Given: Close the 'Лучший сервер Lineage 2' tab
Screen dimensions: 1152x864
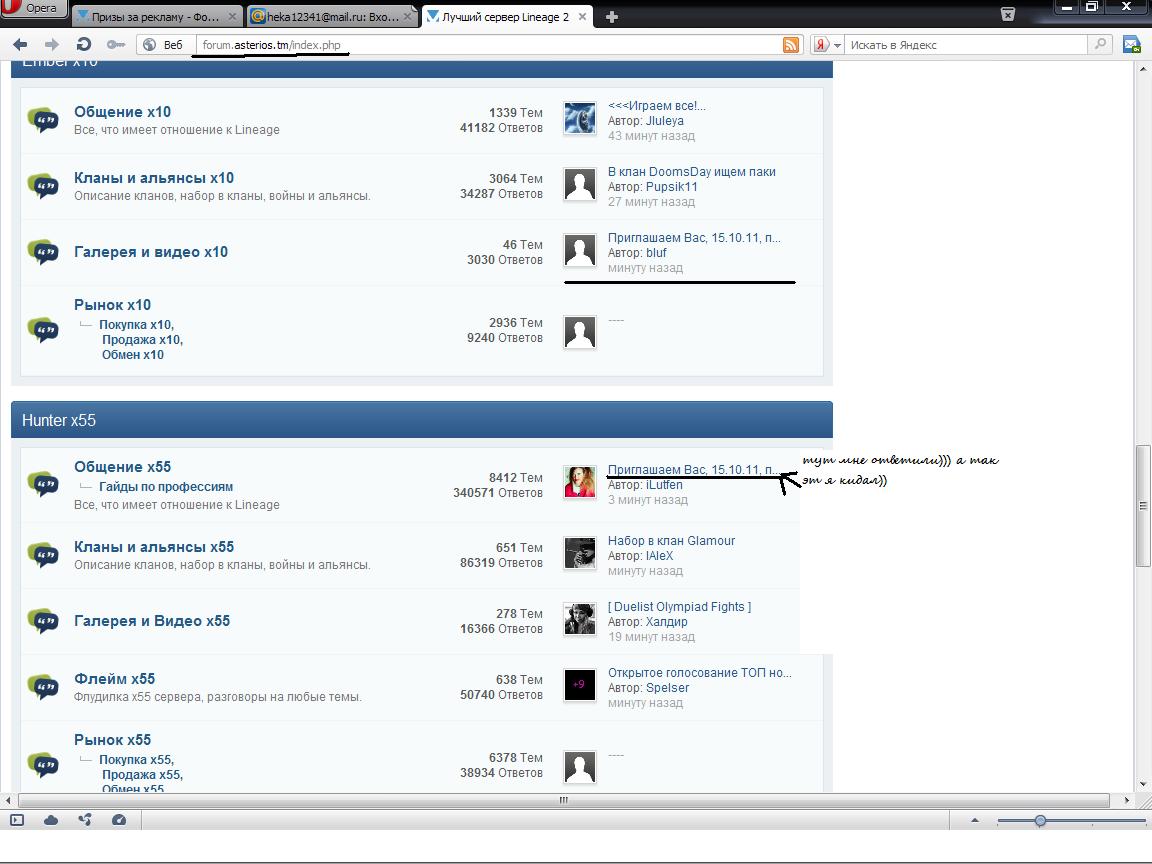Looking at the screenshot, I should point(583,16).
